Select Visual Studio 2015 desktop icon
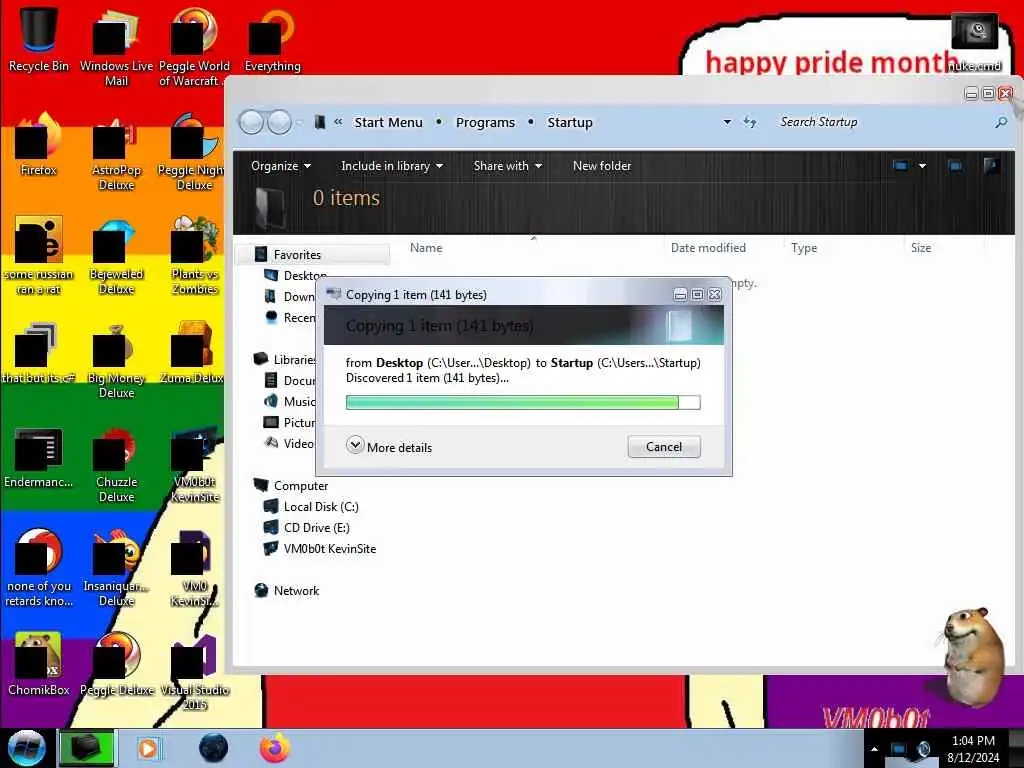Image resolution: width=1024 pixels, height=768 pixels. tap(195, 673)
